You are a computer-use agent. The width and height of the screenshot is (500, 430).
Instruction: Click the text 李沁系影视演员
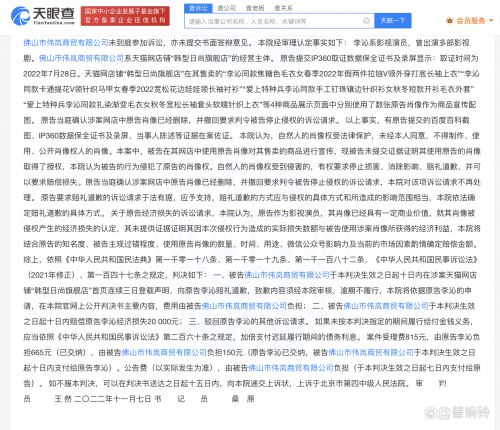(x=380, y=43)
